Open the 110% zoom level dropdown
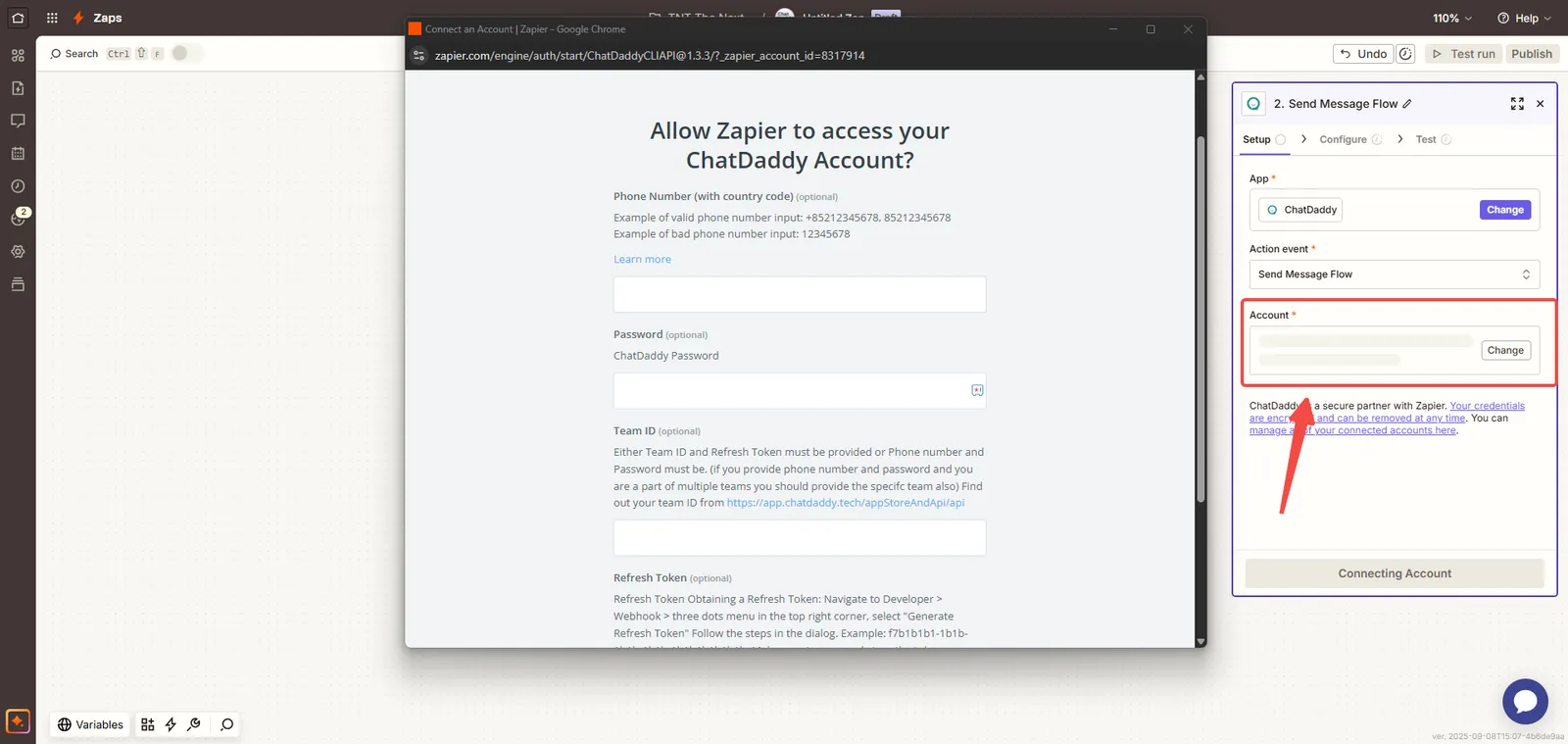Viewport: 1568px width, 744px height. click(x=1451, y=18)
